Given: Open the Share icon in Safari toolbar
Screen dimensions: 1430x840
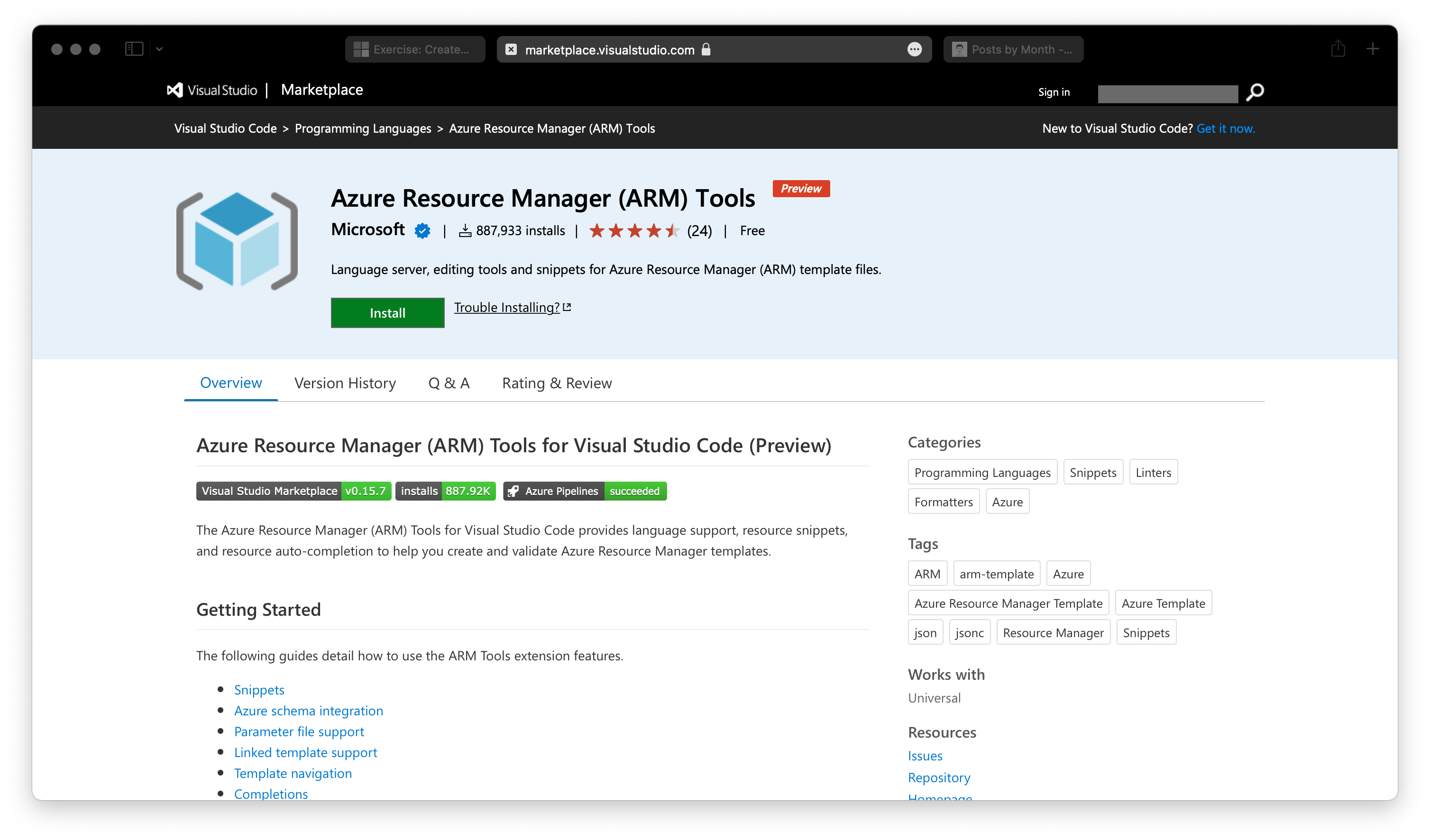Looking at the screenshot, I should (1338, 49).
